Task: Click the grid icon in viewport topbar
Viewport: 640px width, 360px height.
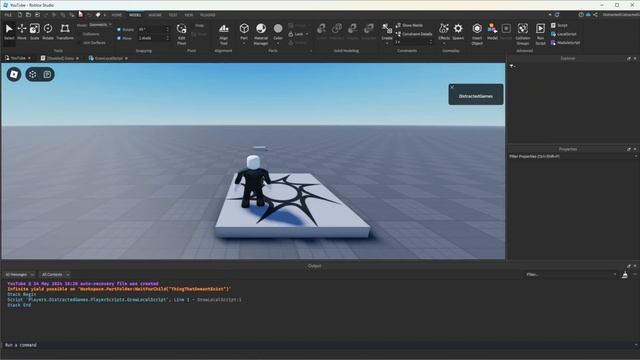Action: [x=33, y=74]
